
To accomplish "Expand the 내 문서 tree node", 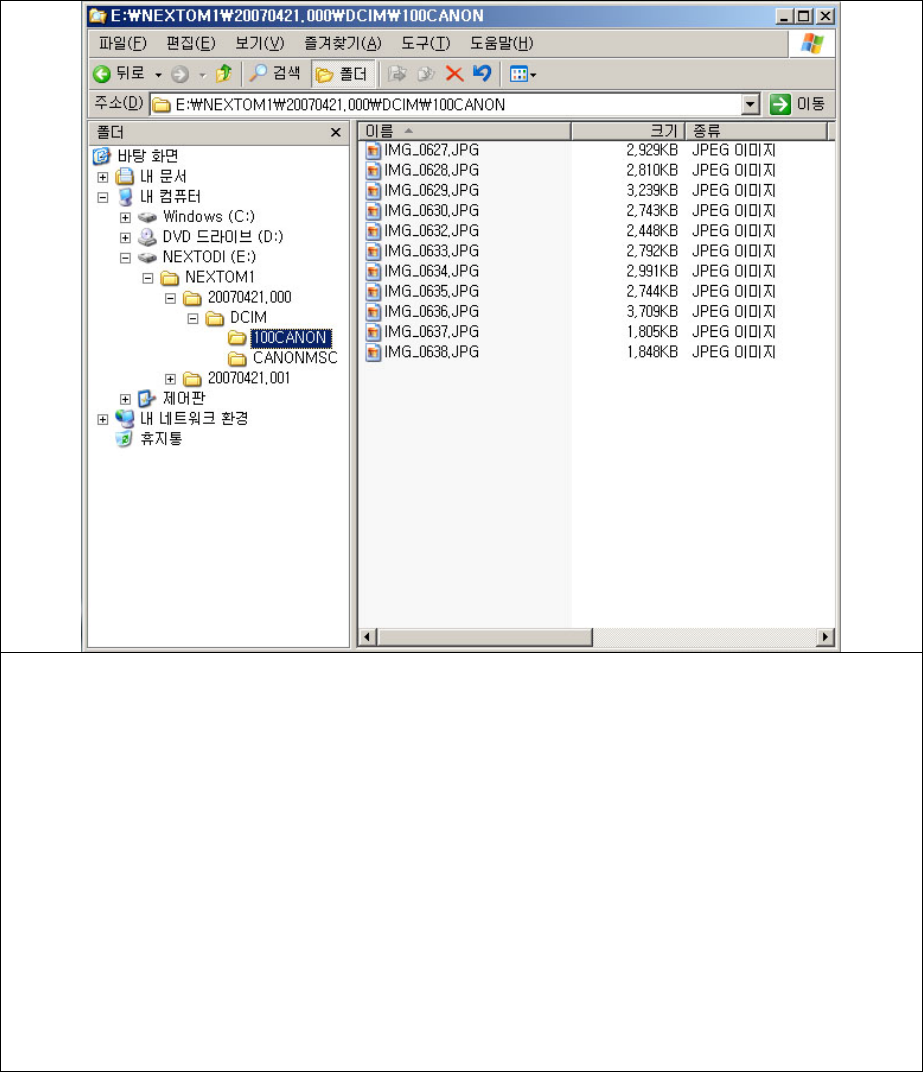I will pyautogui.click(x=103, y=177).
